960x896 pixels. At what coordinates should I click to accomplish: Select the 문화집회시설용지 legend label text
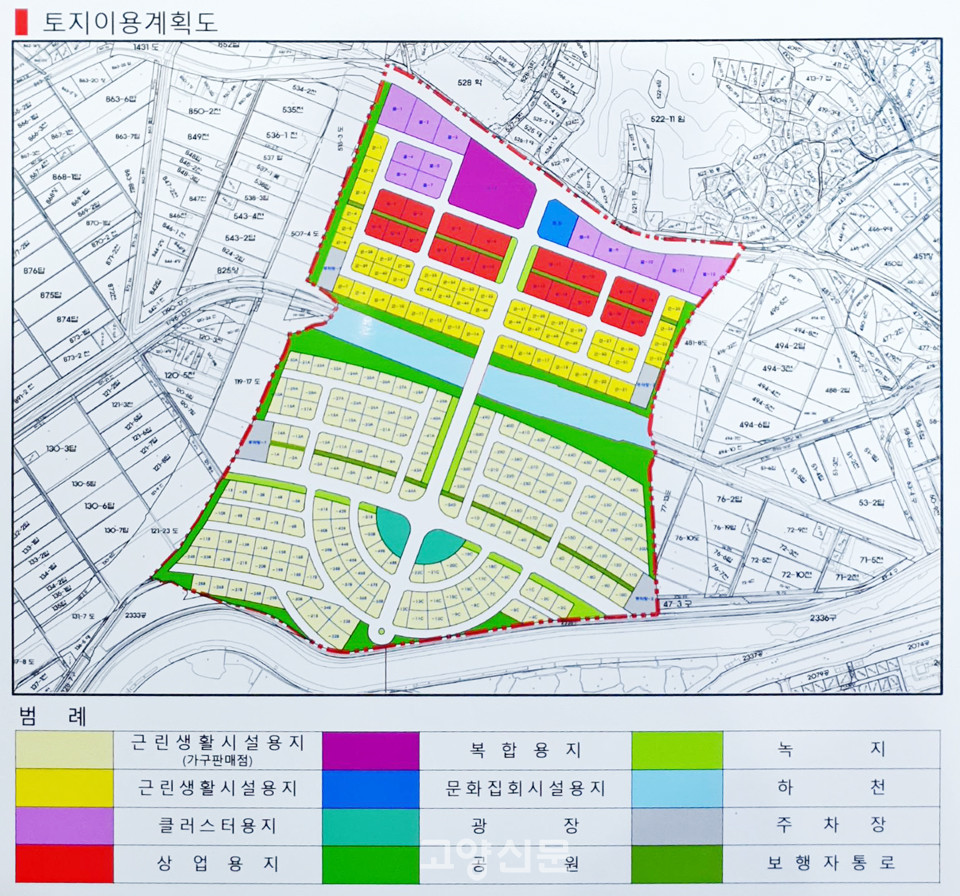tap(525, 788)
